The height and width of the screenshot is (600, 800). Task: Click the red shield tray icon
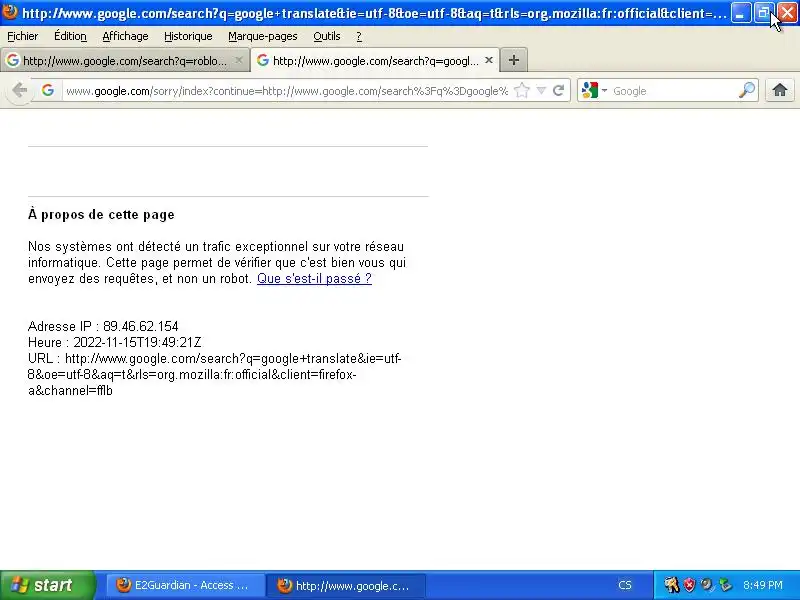pyautogui.click(x=689, y=585)
